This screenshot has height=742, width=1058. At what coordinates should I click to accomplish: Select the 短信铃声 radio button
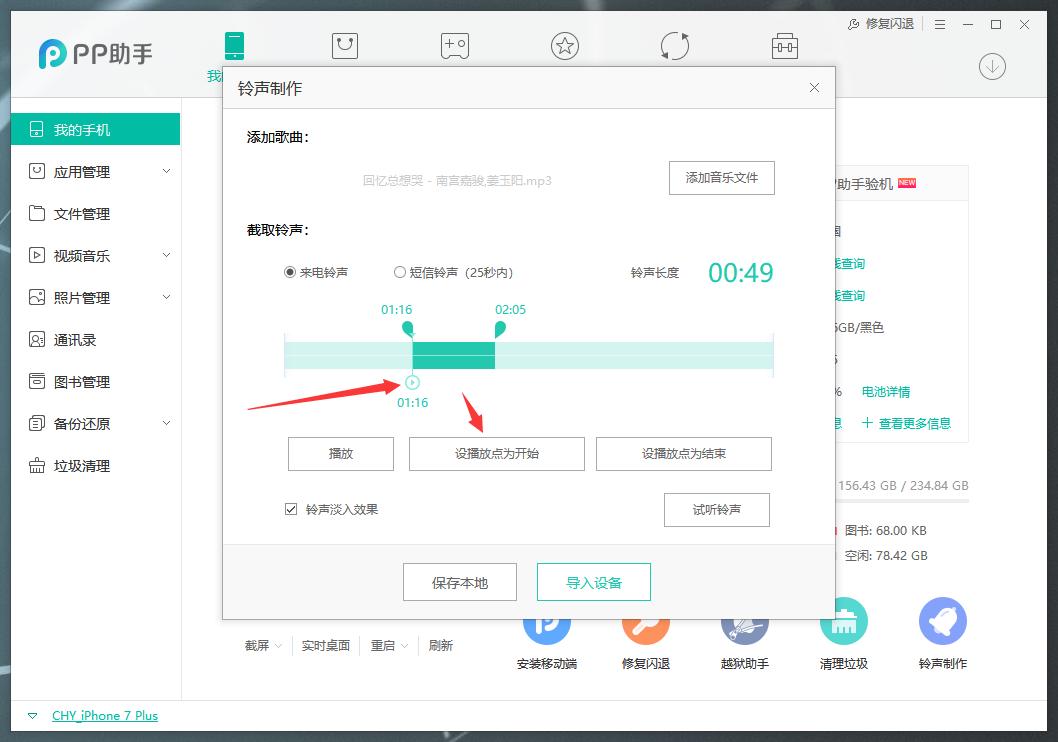(400, 271)
